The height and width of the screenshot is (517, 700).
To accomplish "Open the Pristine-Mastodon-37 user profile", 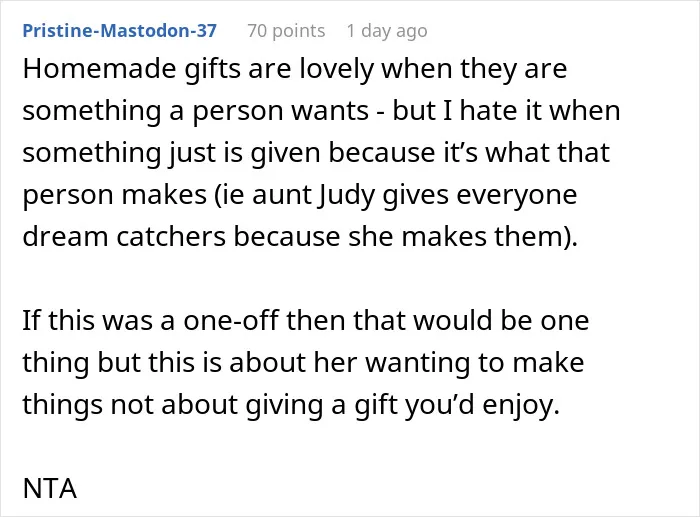I will coord(120,30).
